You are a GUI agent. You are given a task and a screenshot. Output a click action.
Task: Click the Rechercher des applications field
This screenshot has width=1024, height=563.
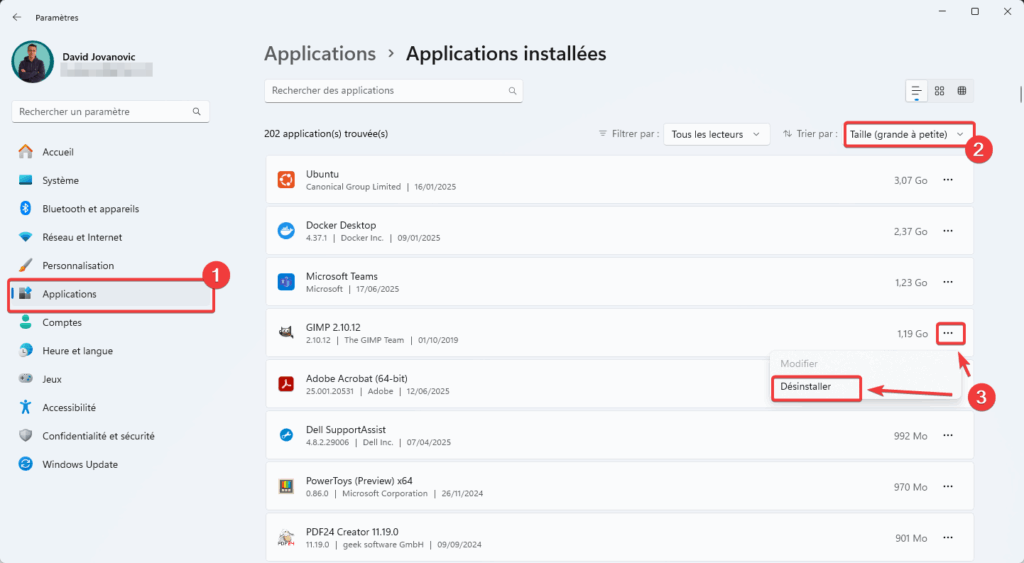393,91
